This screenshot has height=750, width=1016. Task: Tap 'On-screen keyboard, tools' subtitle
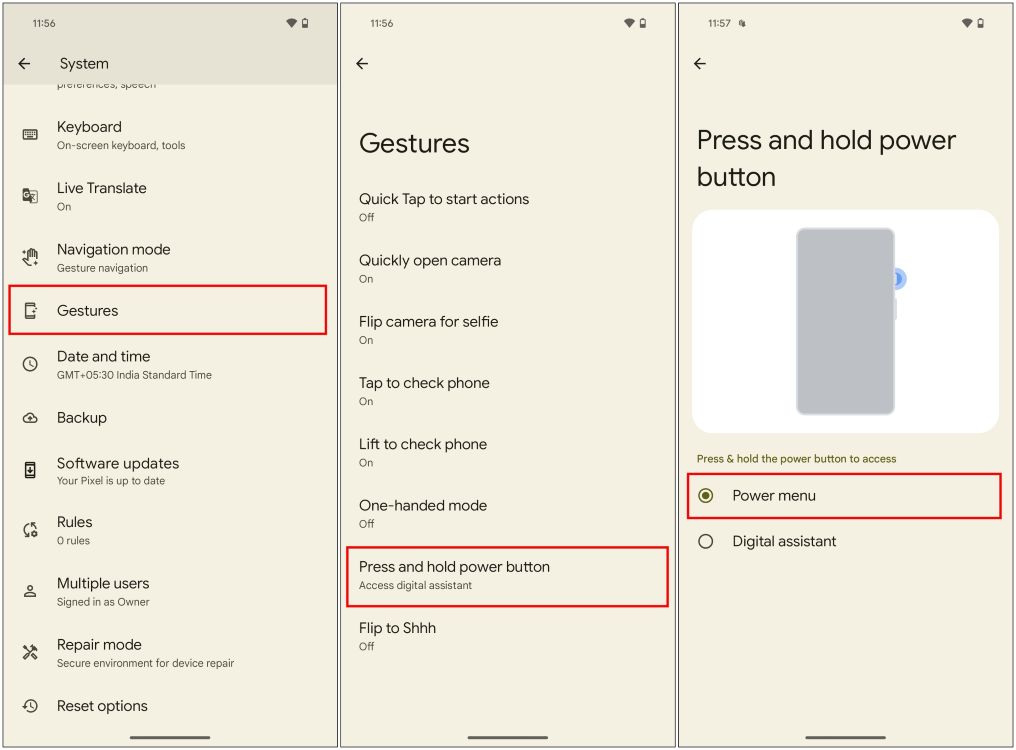pos(121,146)
